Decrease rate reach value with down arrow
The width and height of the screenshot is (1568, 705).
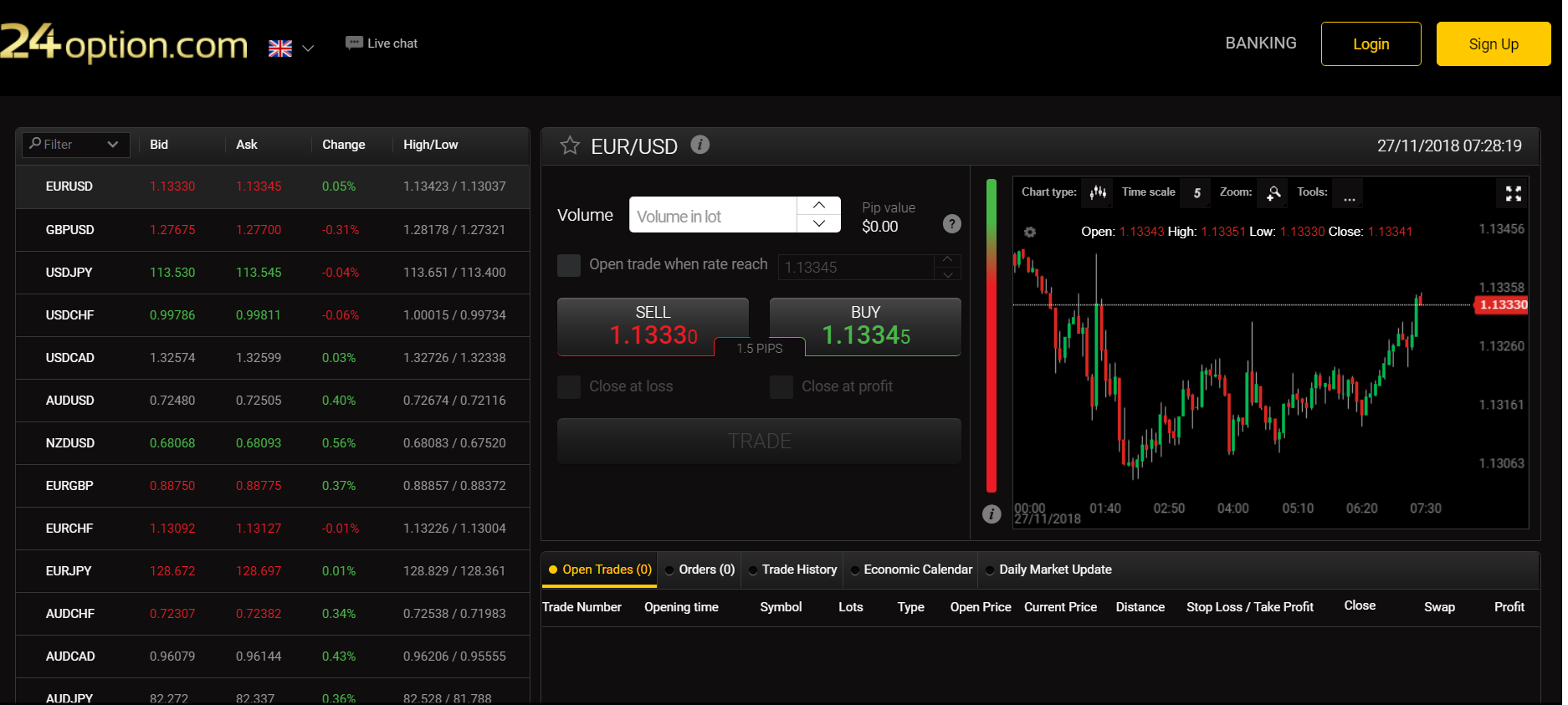947,273
